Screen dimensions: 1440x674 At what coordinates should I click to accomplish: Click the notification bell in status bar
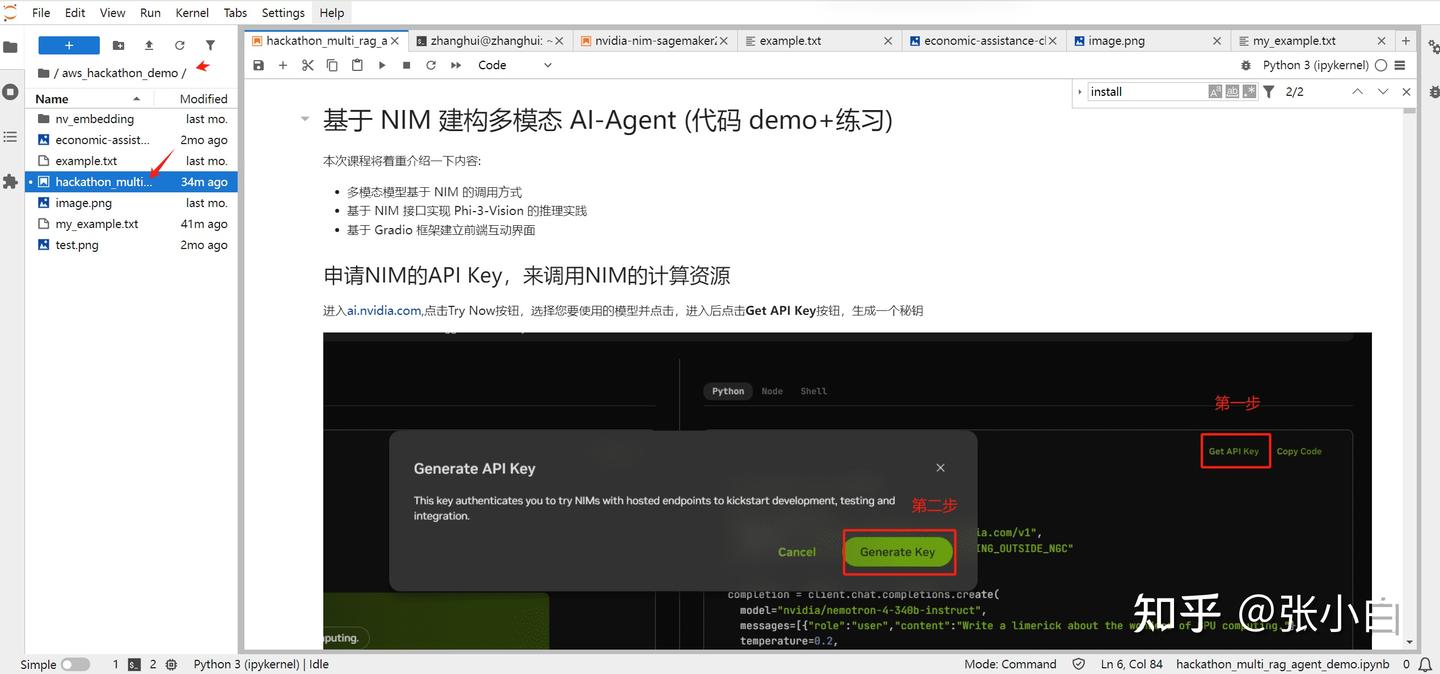(1425, 664)
